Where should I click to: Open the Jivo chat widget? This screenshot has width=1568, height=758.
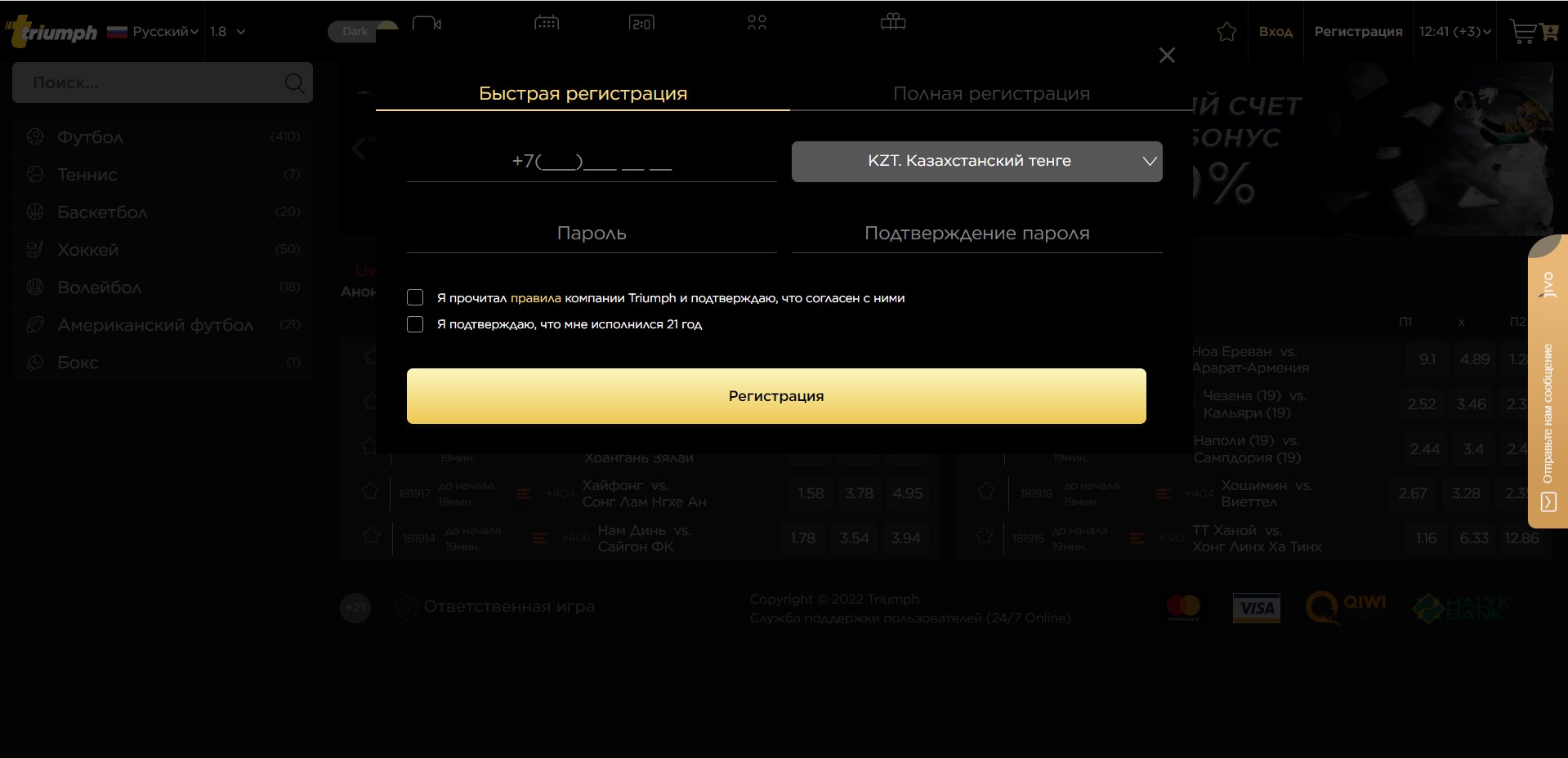[x=1548, y=381]
